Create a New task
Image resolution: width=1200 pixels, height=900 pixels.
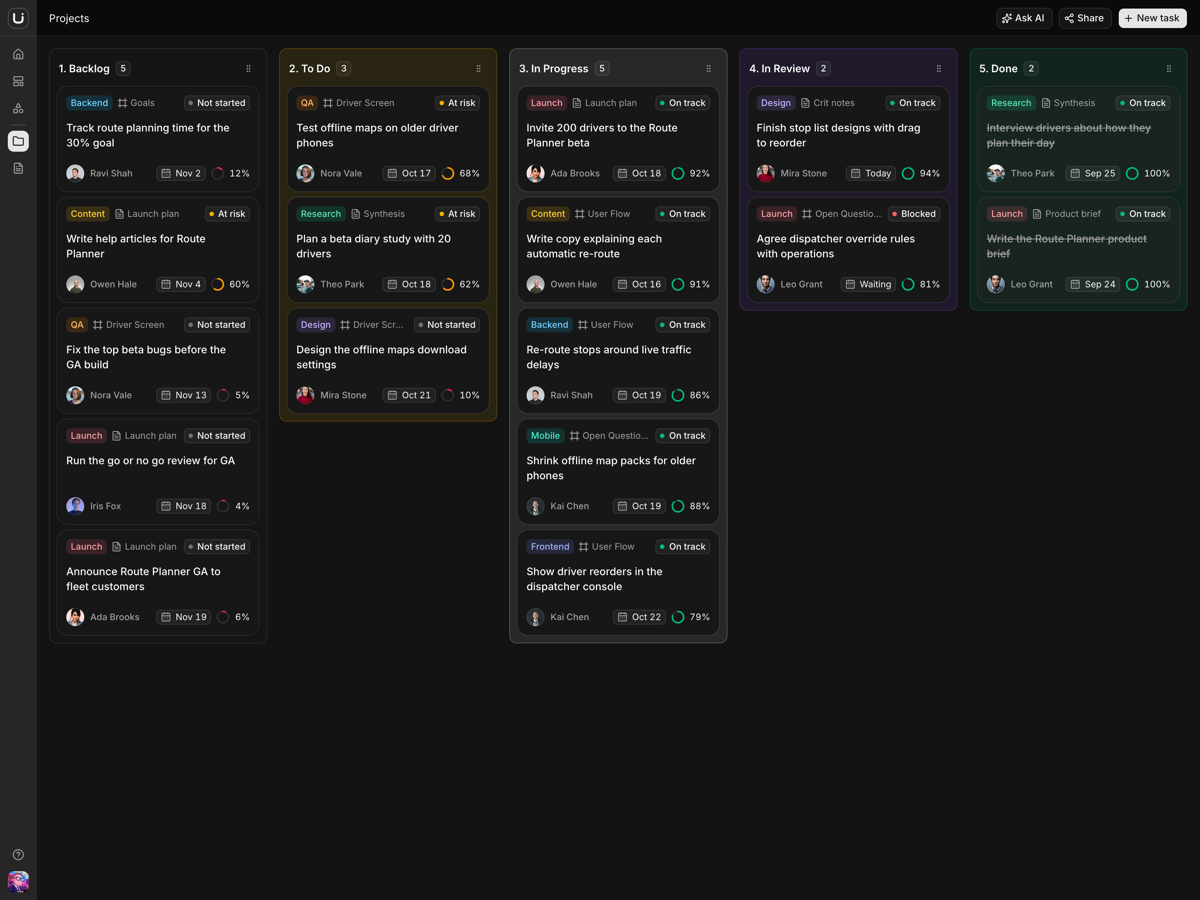click(1152, 18)
